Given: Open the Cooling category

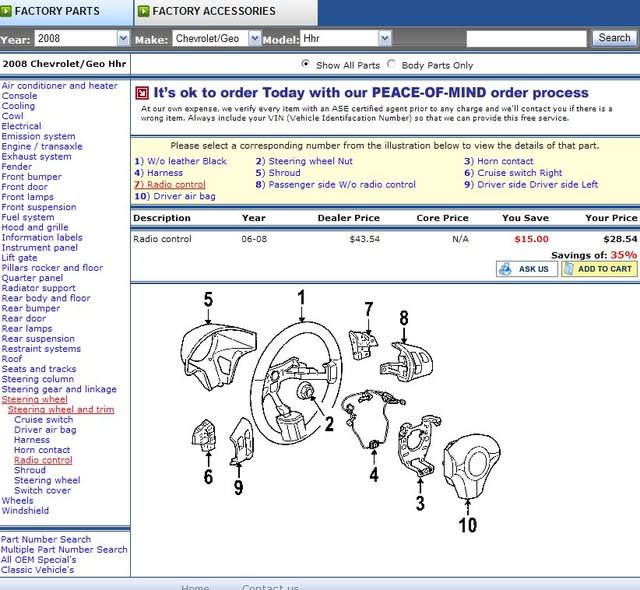Looking at the screenshot, I should (18, 106).
